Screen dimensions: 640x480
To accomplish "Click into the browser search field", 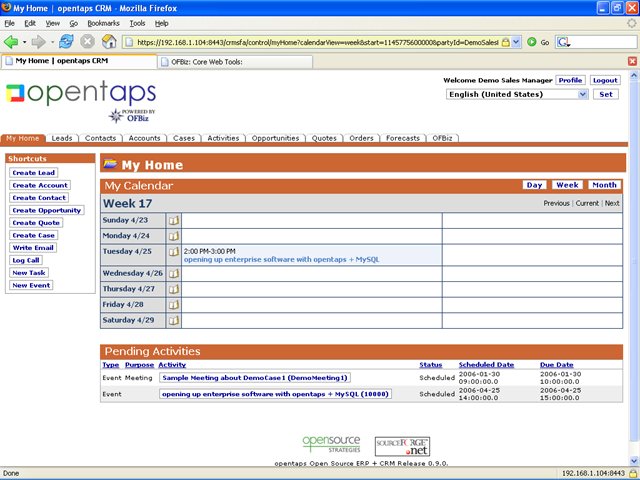I will tap(598, 42).
